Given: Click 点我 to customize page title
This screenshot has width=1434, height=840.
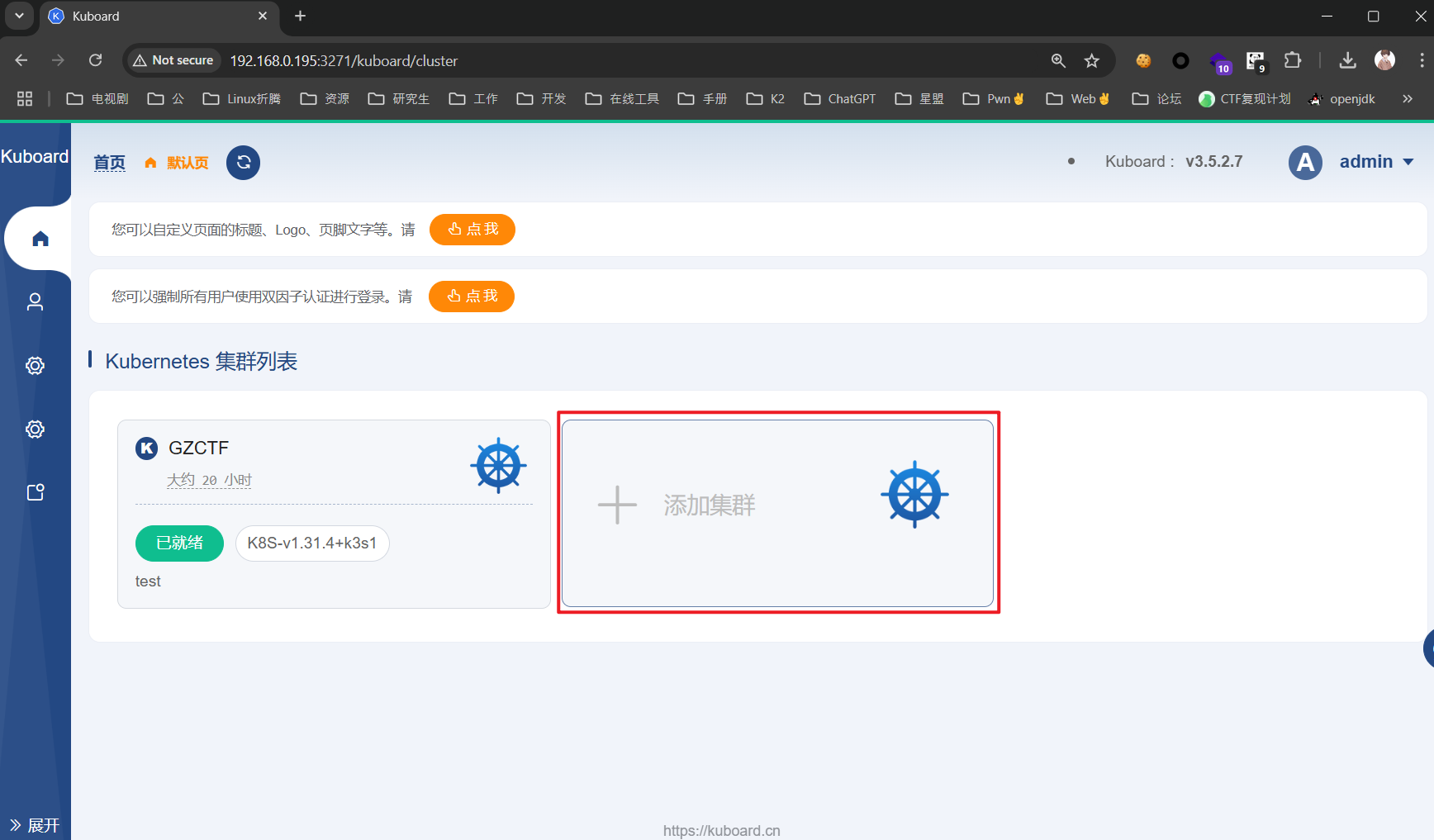Looking at the screenshot, I should [x=472, y=230].
